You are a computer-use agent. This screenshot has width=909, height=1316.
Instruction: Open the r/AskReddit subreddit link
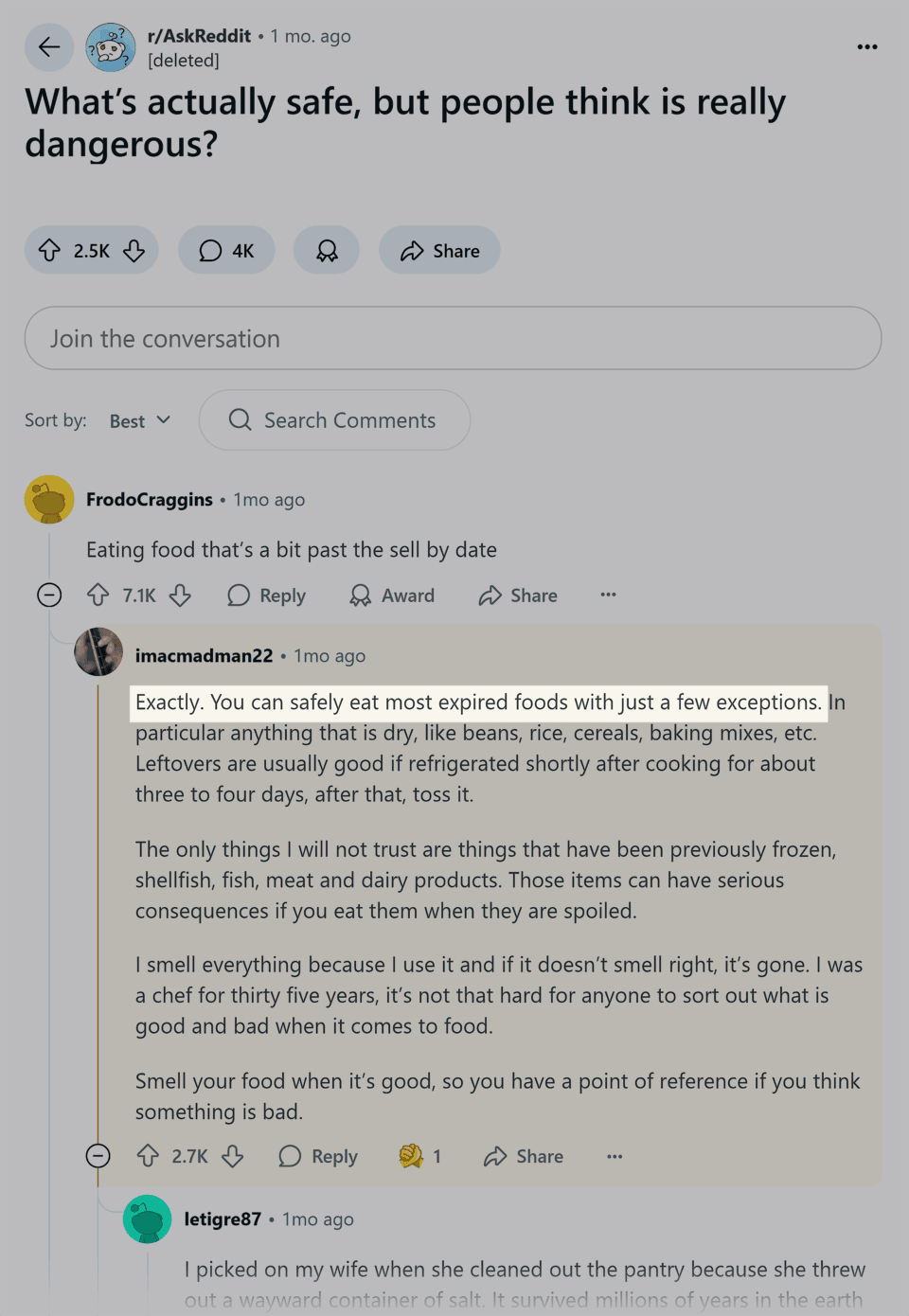199,36
